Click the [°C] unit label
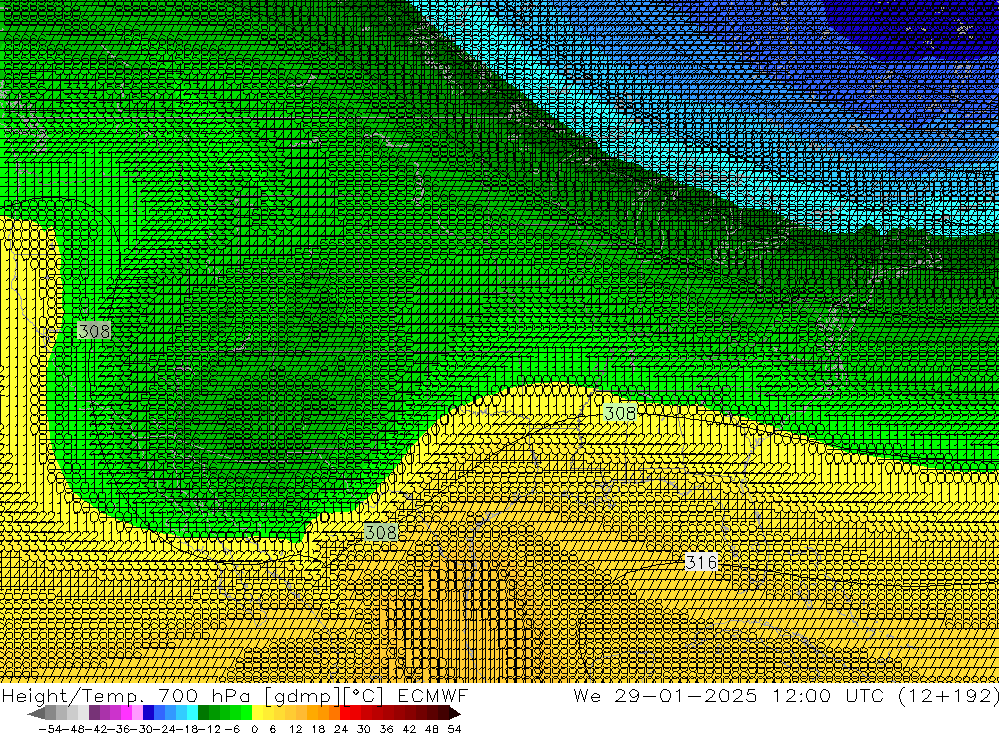The height and width of the screenshot is (733, 1000). tap(364, 696)
